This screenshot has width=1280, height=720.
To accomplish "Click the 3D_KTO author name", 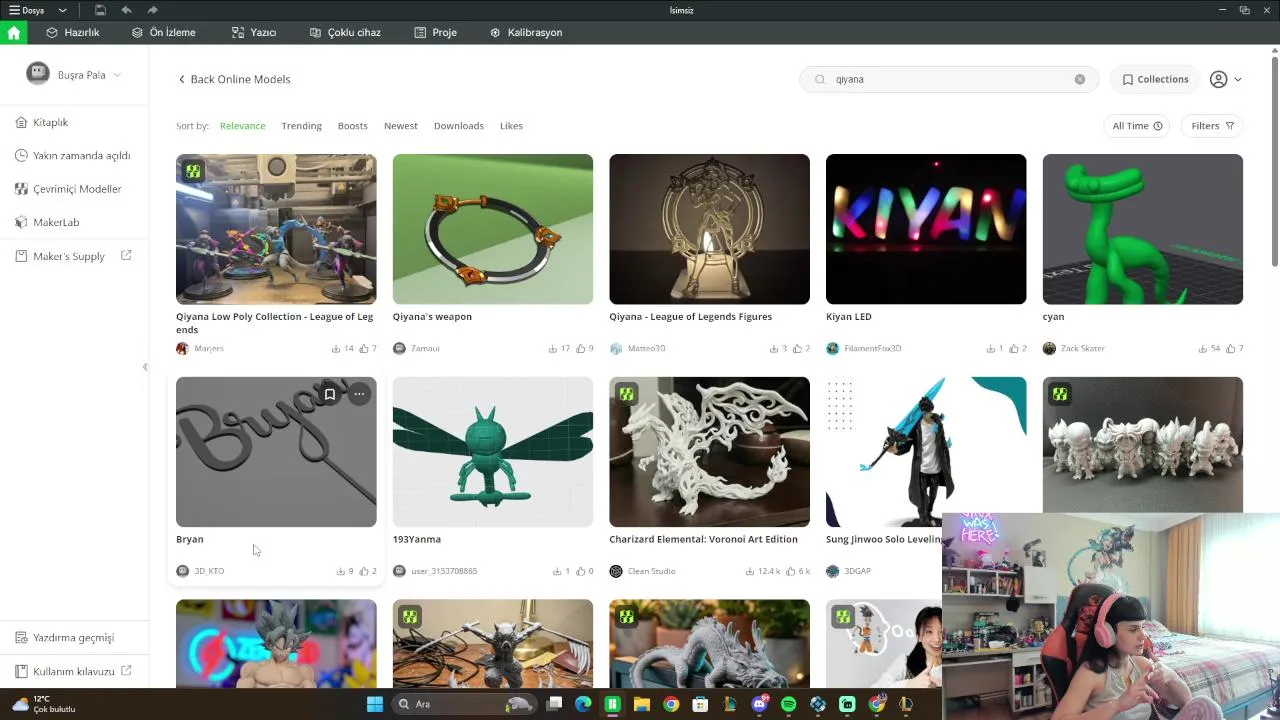I will [209, 571].
